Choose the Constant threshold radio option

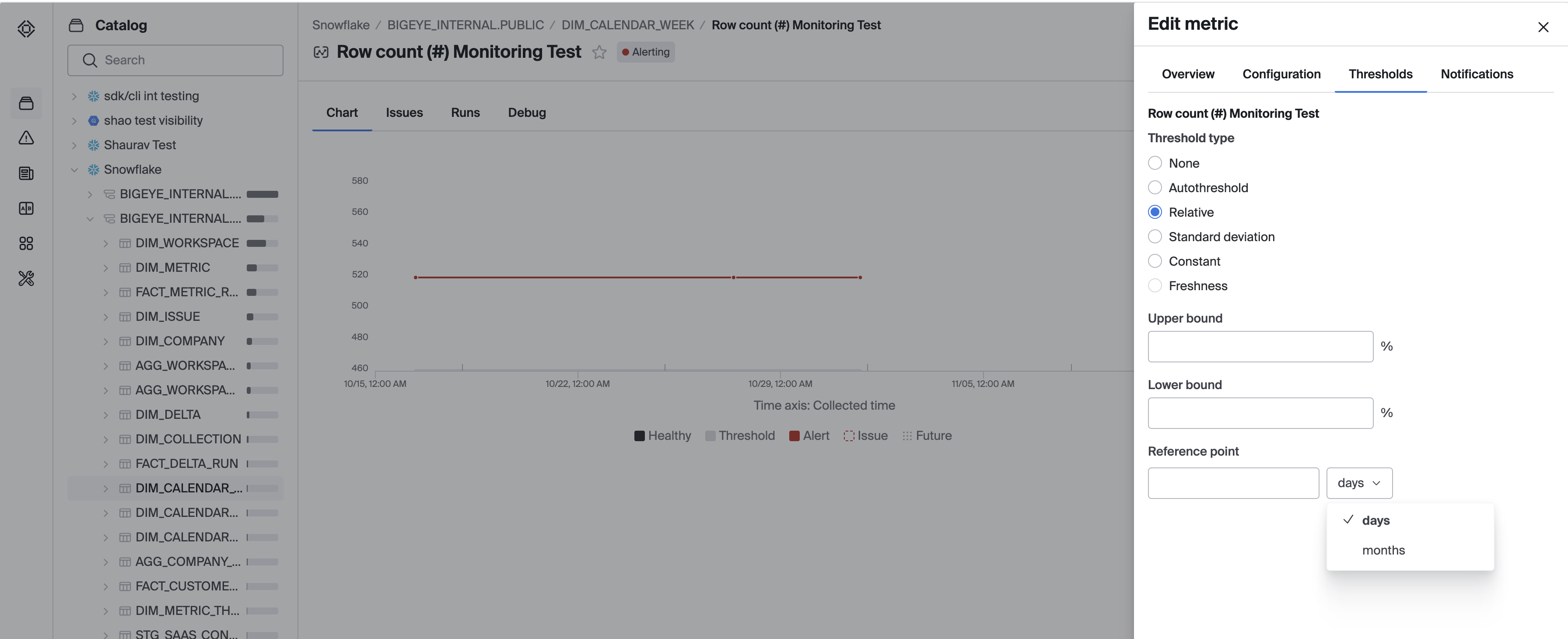[1154, 261]
